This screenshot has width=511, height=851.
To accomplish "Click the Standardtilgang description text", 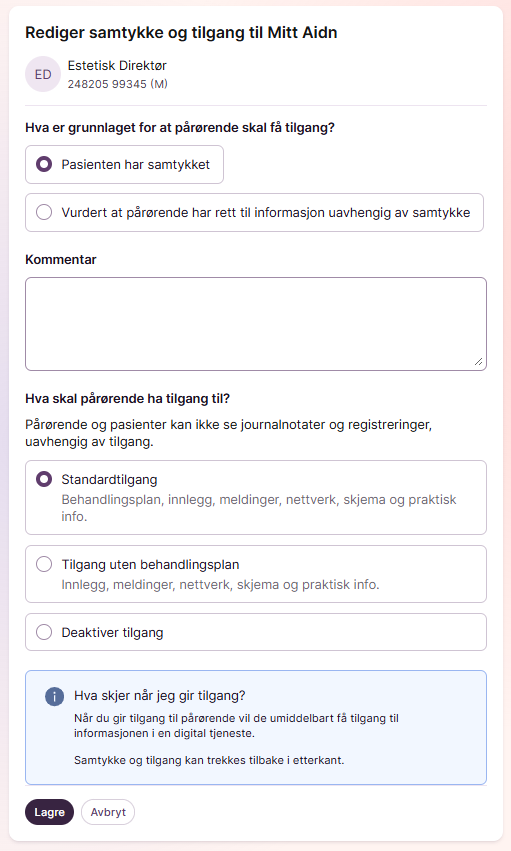I will pos(259,508).
